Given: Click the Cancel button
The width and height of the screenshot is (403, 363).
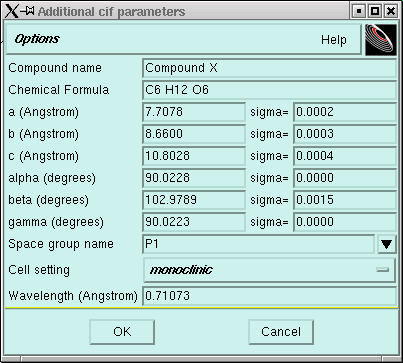Looking at the screenshot, I should coord(281,332).
